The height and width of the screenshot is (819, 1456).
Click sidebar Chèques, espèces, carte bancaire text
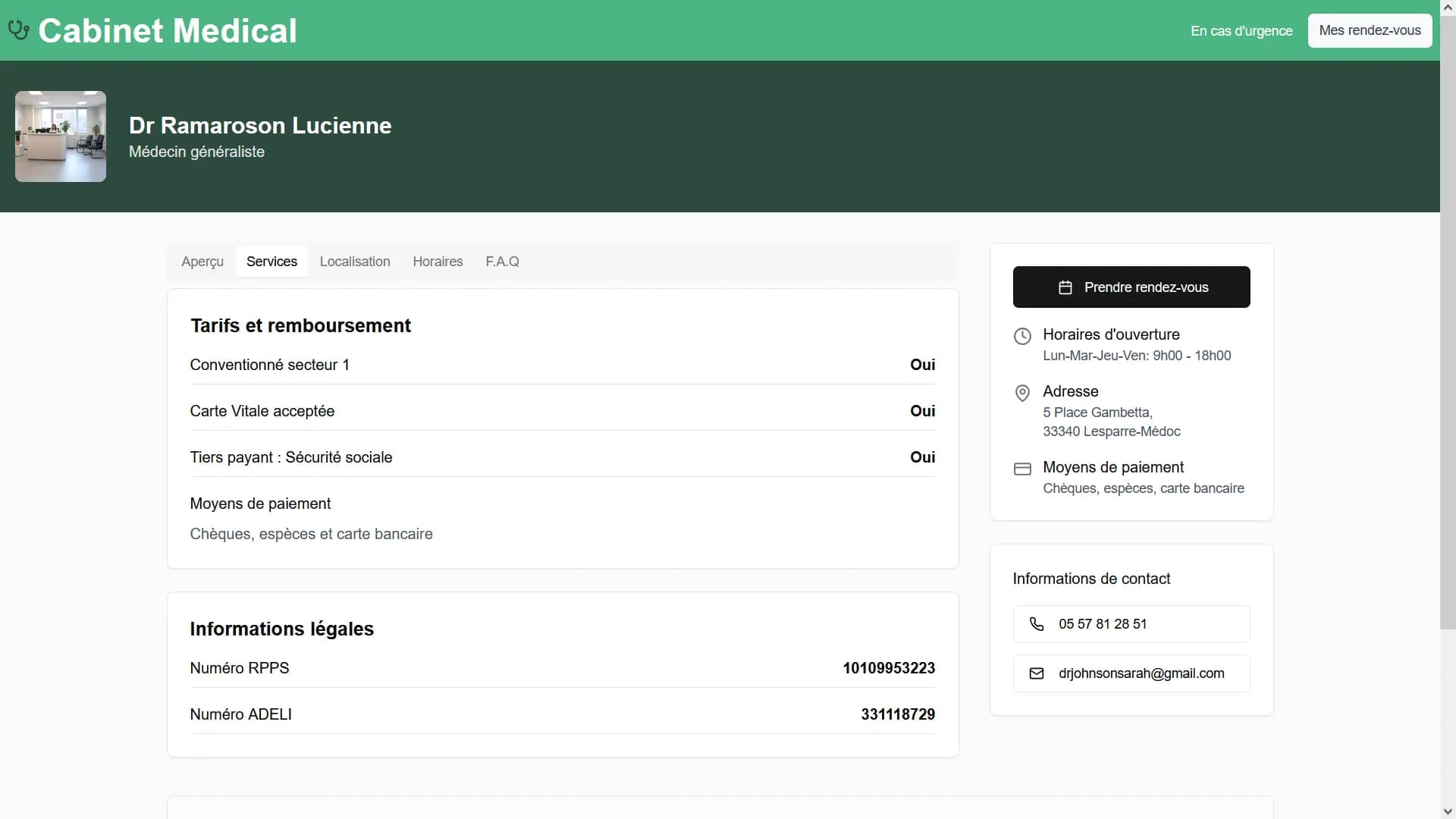[1144, 488]
